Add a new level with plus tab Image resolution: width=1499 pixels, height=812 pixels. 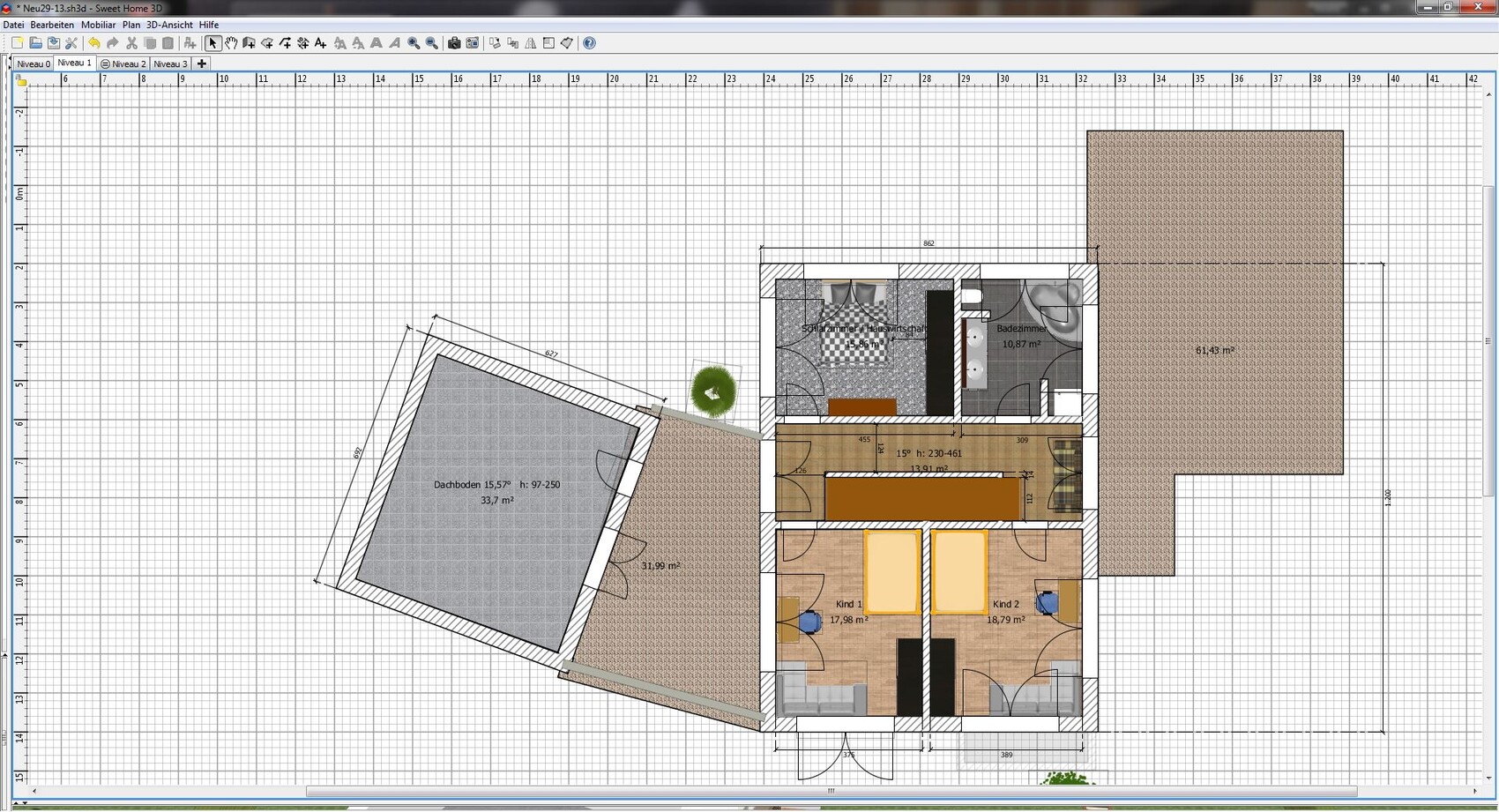(x=202, y=63)
